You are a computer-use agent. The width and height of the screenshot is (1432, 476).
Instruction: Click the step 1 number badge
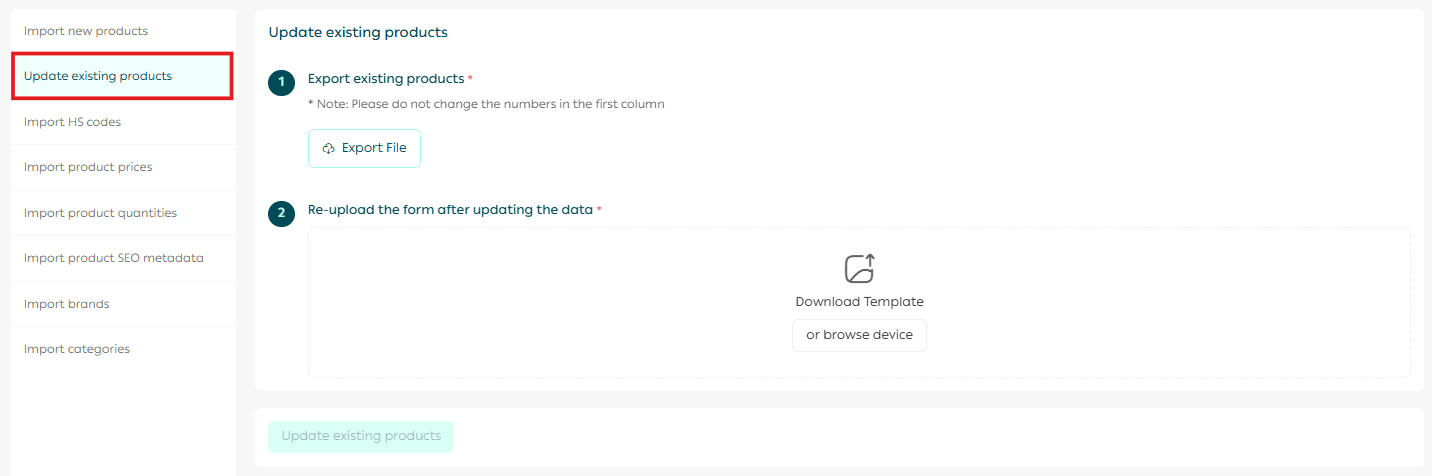point(281,83)
